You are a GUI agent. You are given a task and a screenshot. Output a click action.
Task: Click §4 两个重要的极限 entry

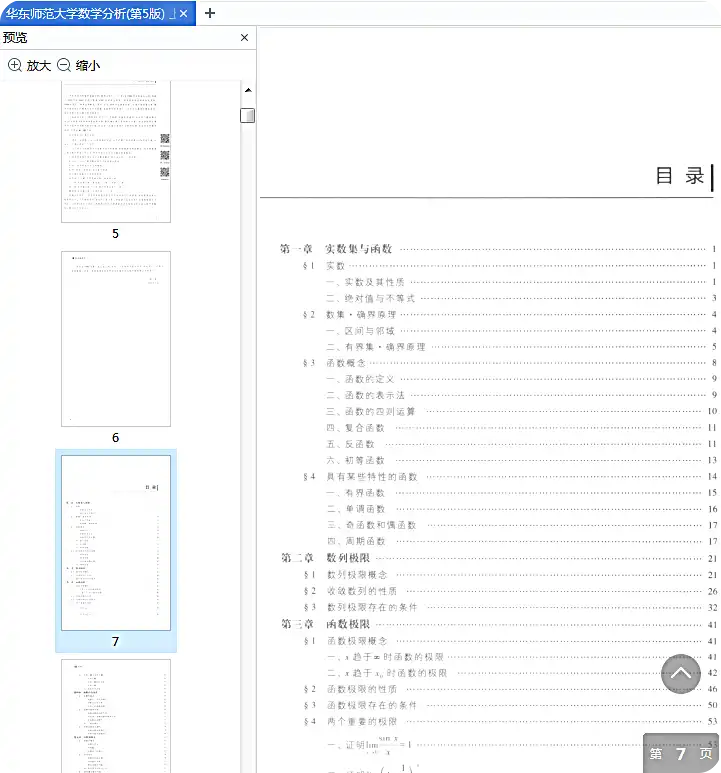click(510, 722)
